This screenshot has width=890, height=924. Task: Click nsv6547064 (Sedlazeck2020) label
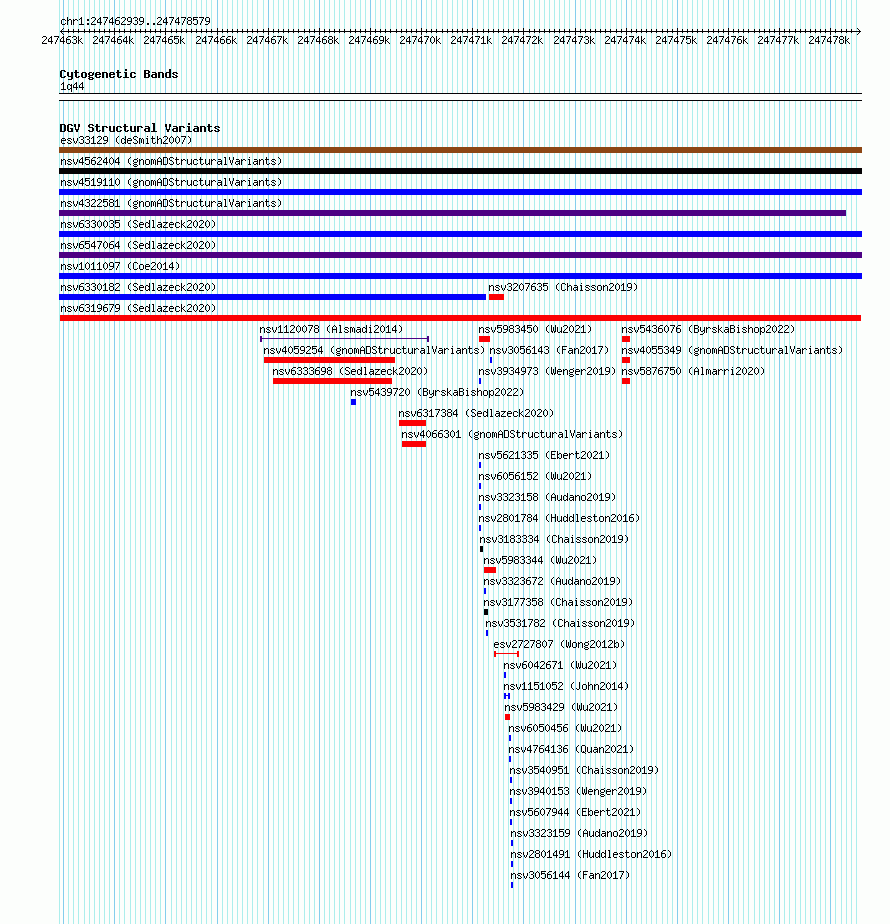coord(138,245)
